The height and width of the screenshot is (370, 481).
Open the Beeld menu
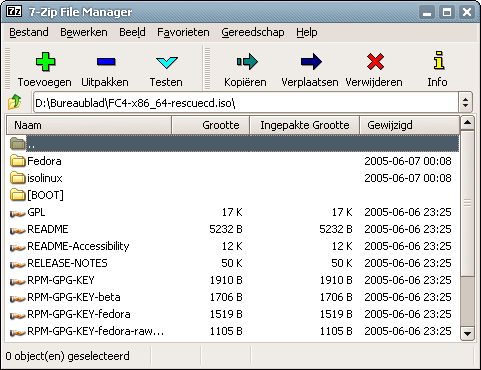click(x=132, y=32)
